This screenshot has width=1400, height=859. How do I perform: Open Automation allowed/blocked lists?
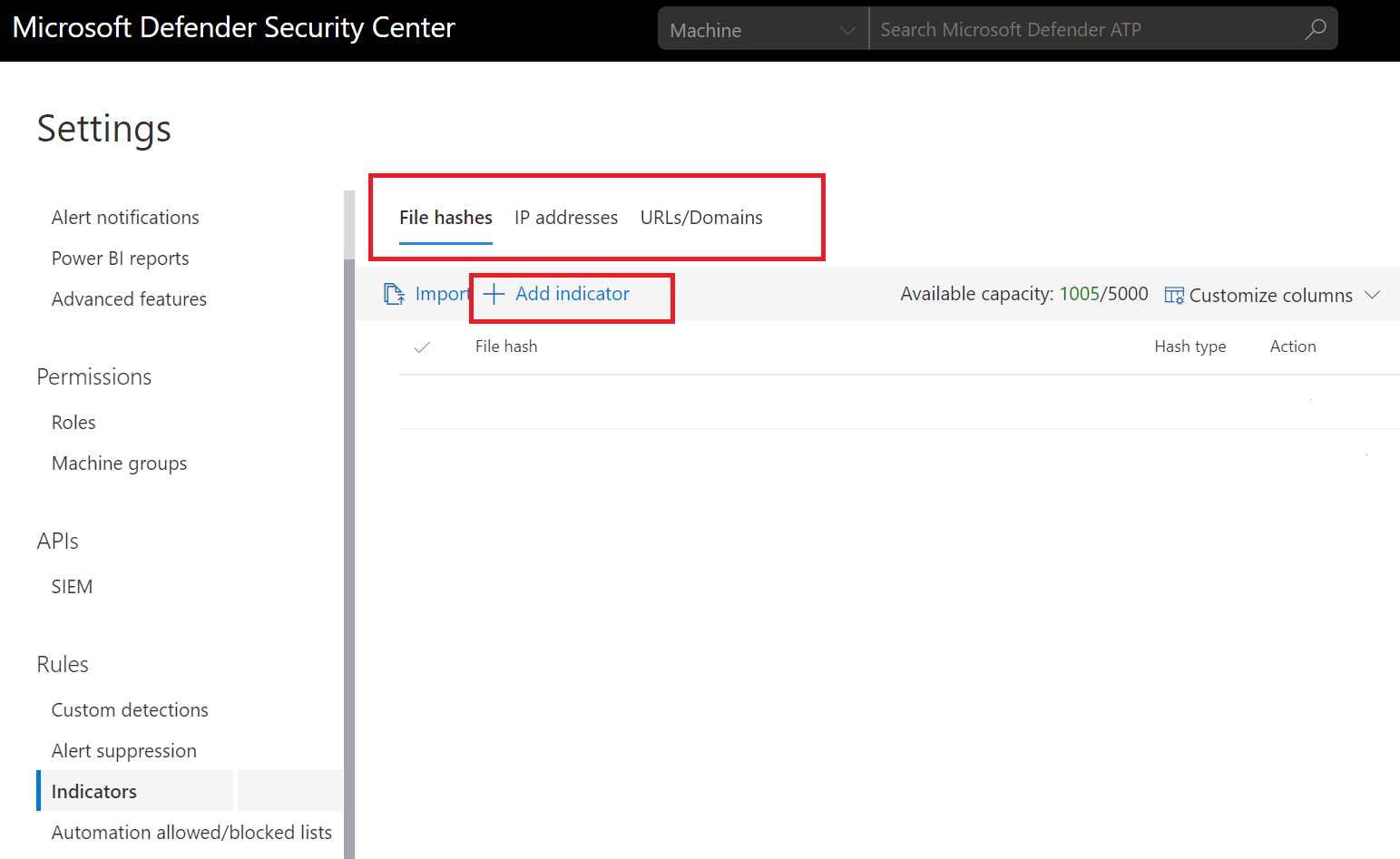191,833
